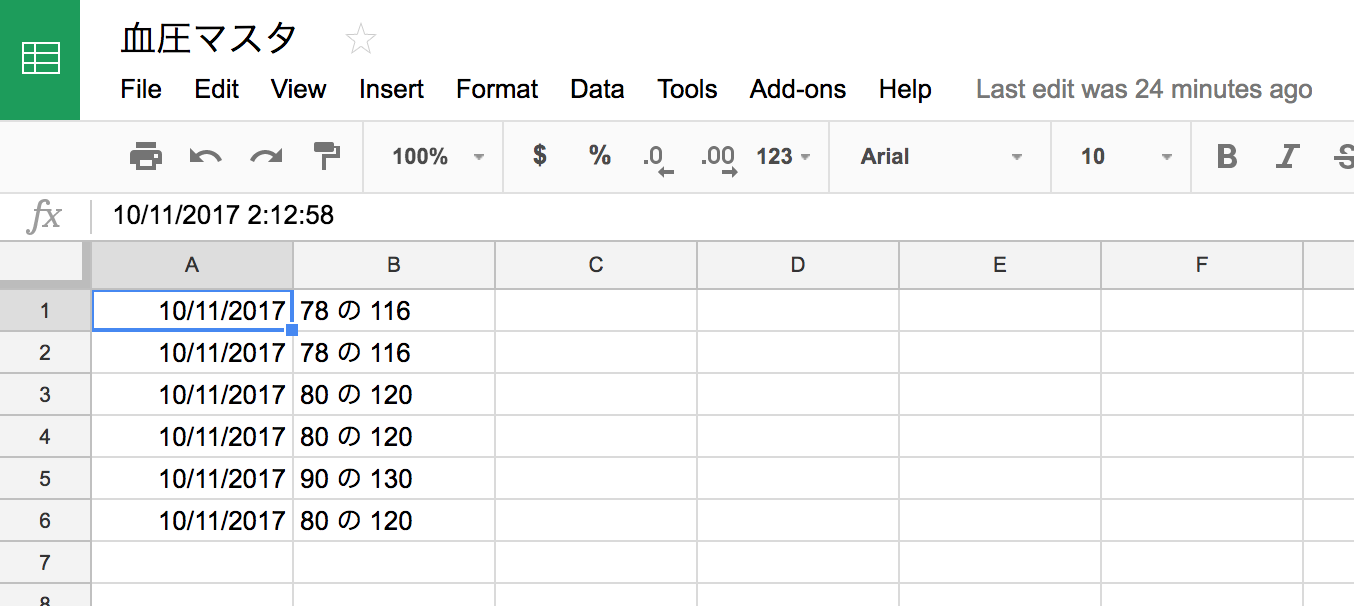1354x606 pixels.
Task: Click the undo arrow icon
Action: click(205, 156)
